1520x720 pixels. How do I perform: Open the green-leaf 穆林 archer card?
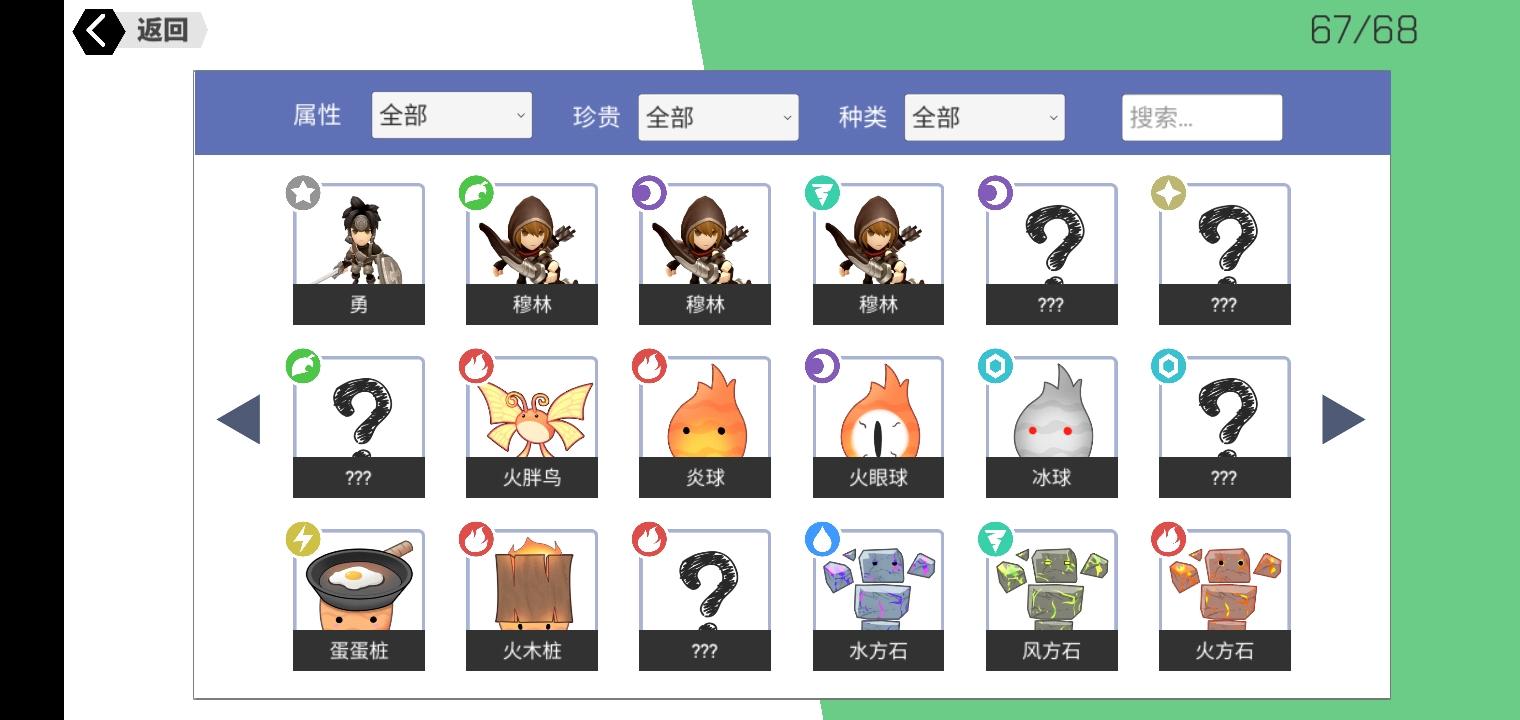pyautogui.click(x=531, y=254)
